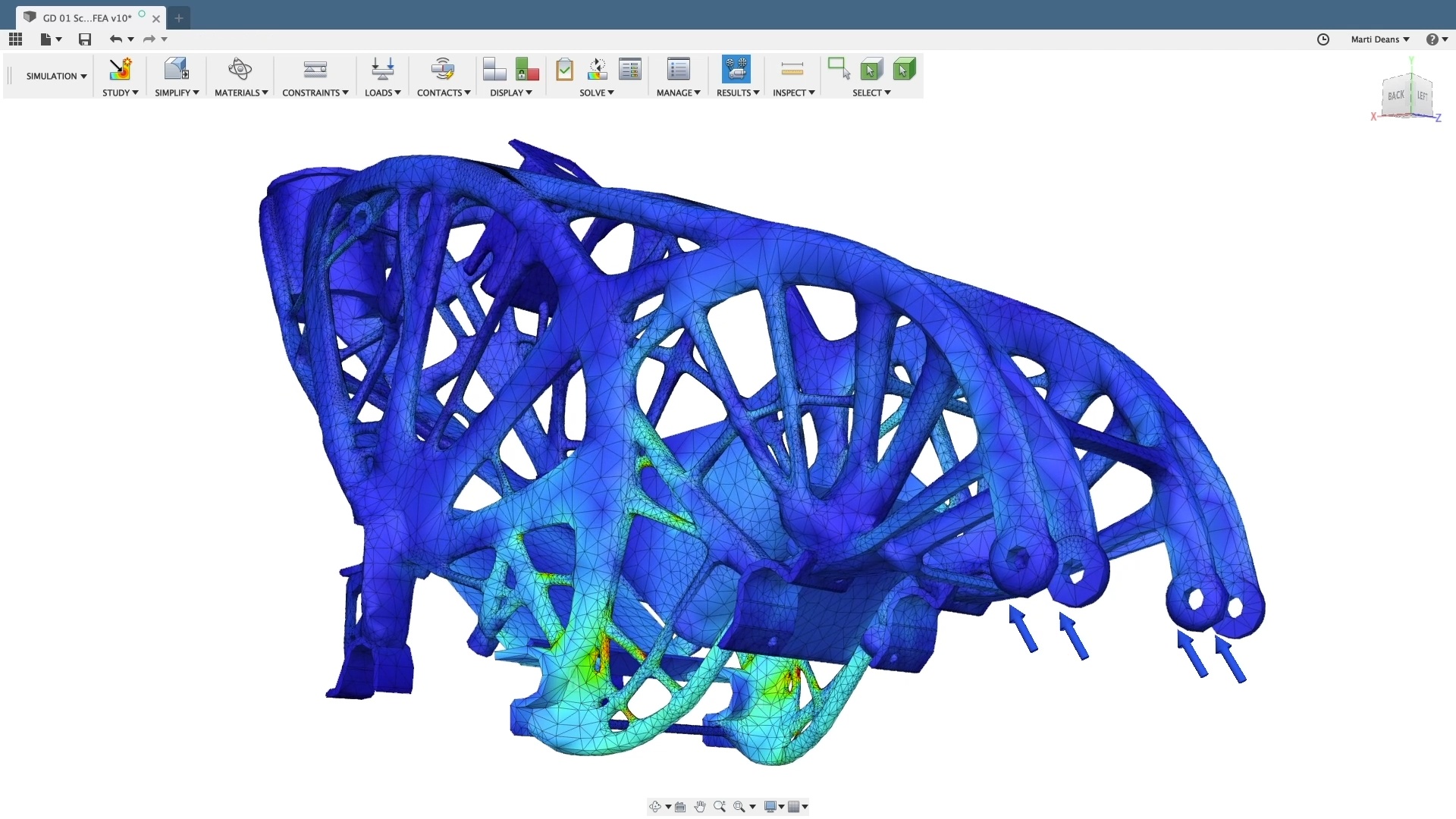
Task: Click the Zoom magnifier in the navigation bar
Action: pos(719,806)
